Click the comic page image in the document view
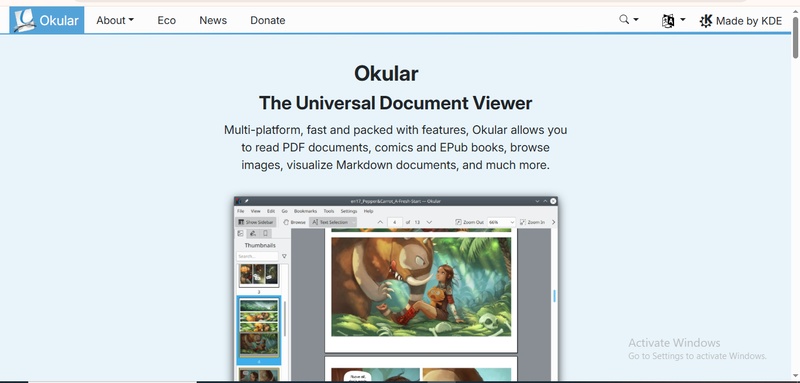This screenshot has width=800, height=383. (x=421, y=287)
